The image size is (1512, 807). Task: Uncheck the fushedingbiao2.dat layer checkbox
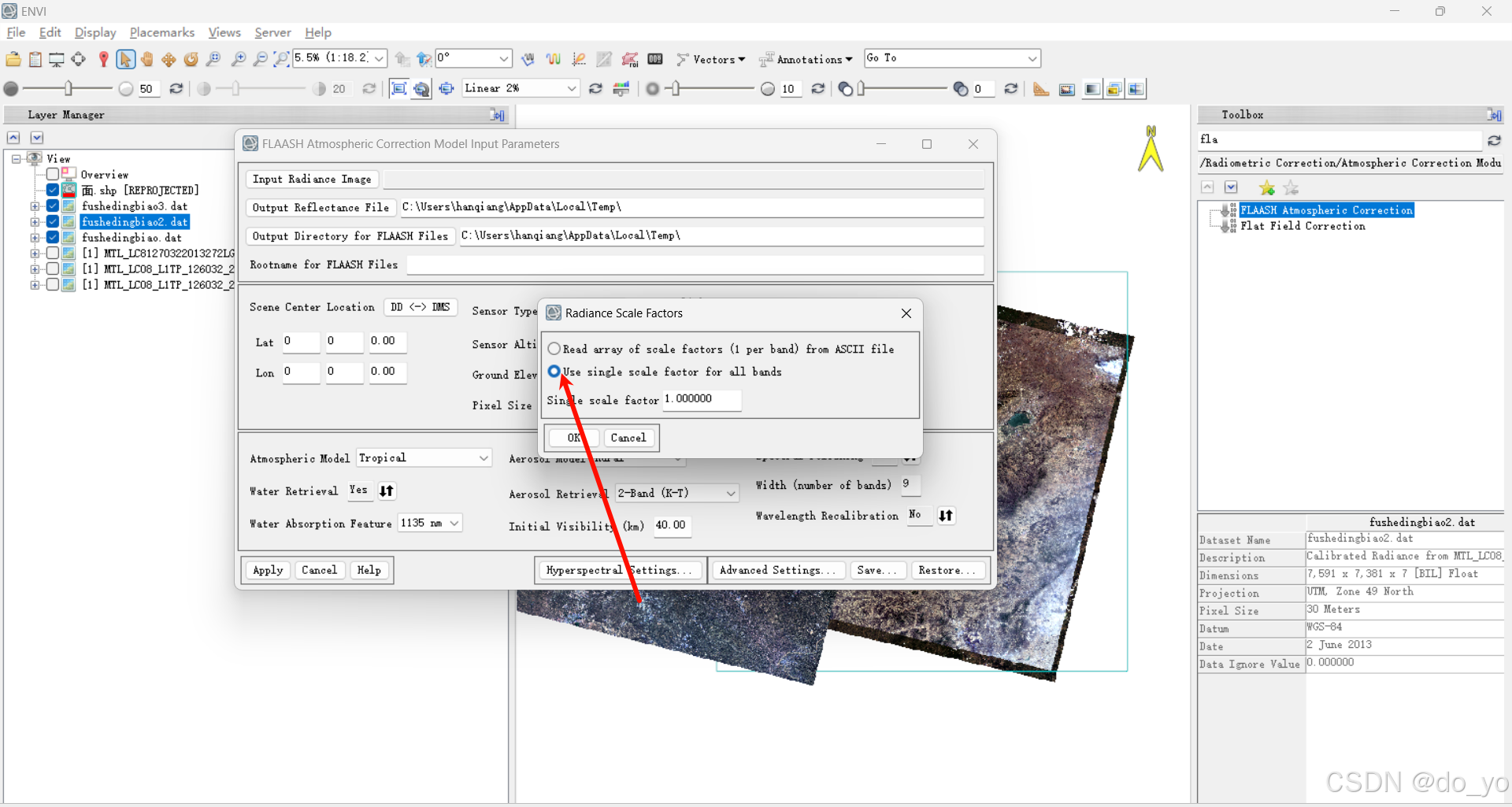tap(53, 222)
